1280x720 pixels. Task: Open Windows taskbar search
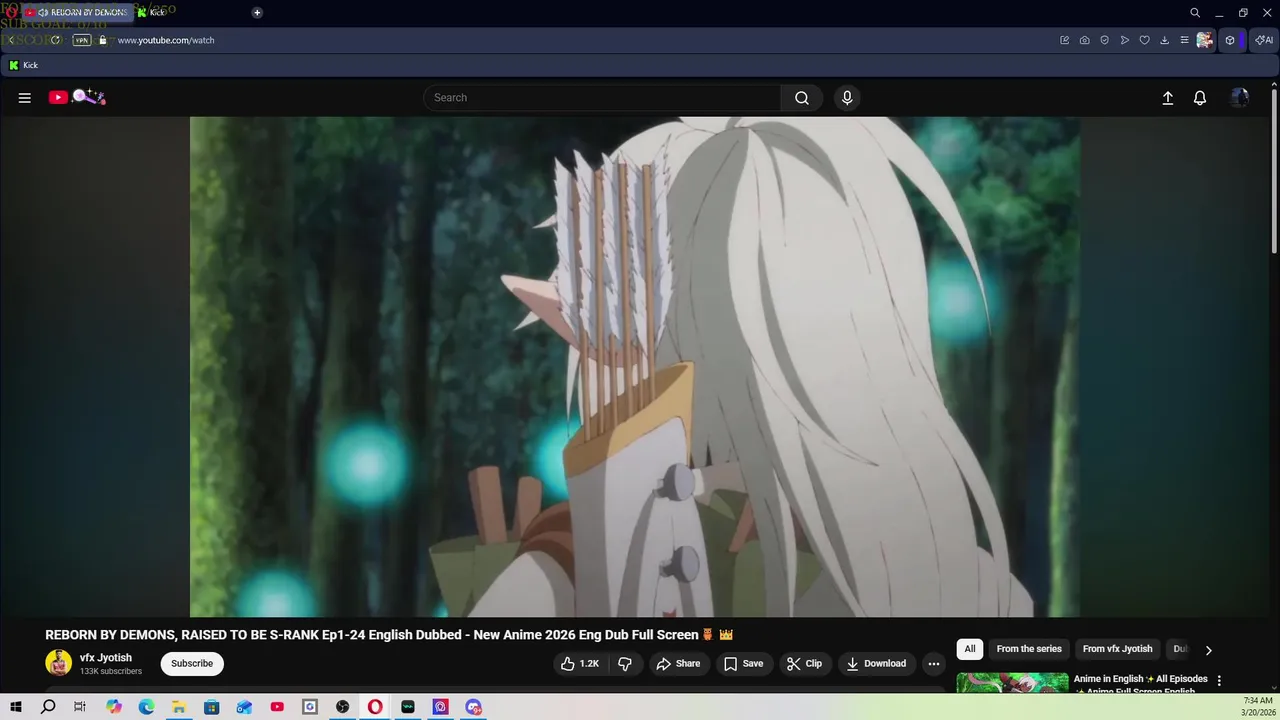pyautogui.click(x=48, y=707)
